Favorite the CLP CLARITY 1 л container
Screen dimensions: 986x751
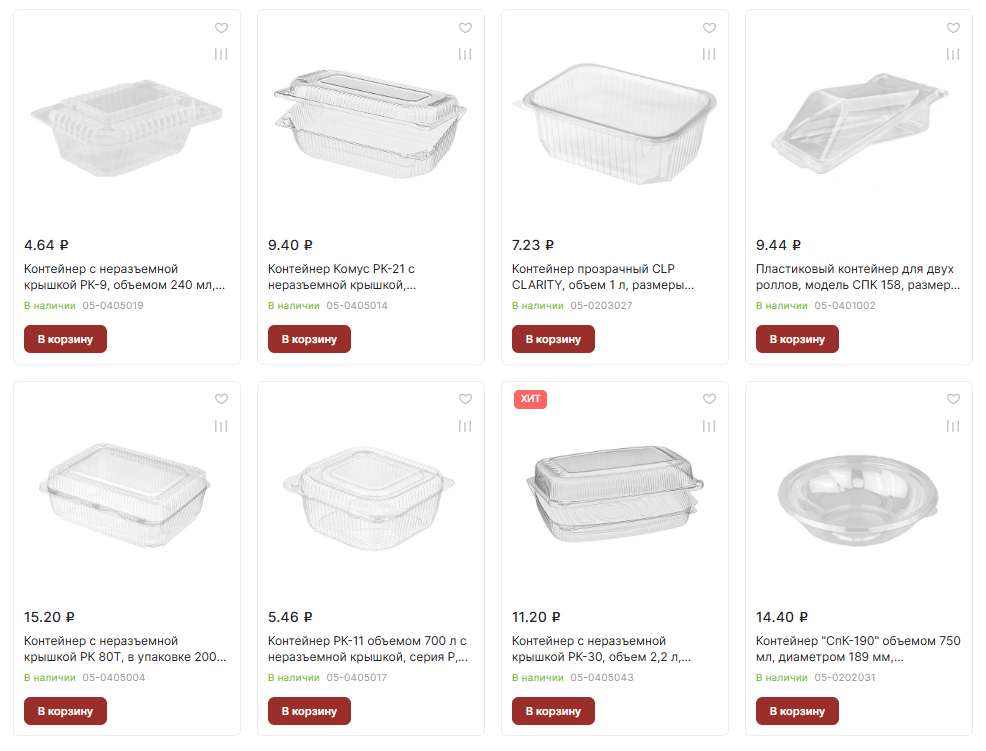[709, 28]
